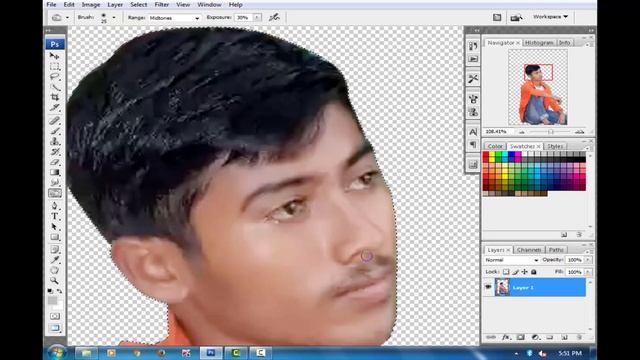Click the zoom in mountains in Navigator
Screen dimensions: 640x360
[579, 132]
